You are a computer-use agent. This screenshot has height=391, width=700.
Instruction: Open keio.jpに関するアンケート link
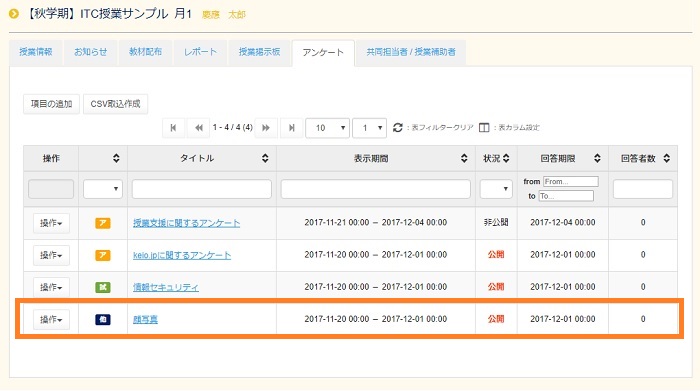pyautogui.click(x=182, y=255)
